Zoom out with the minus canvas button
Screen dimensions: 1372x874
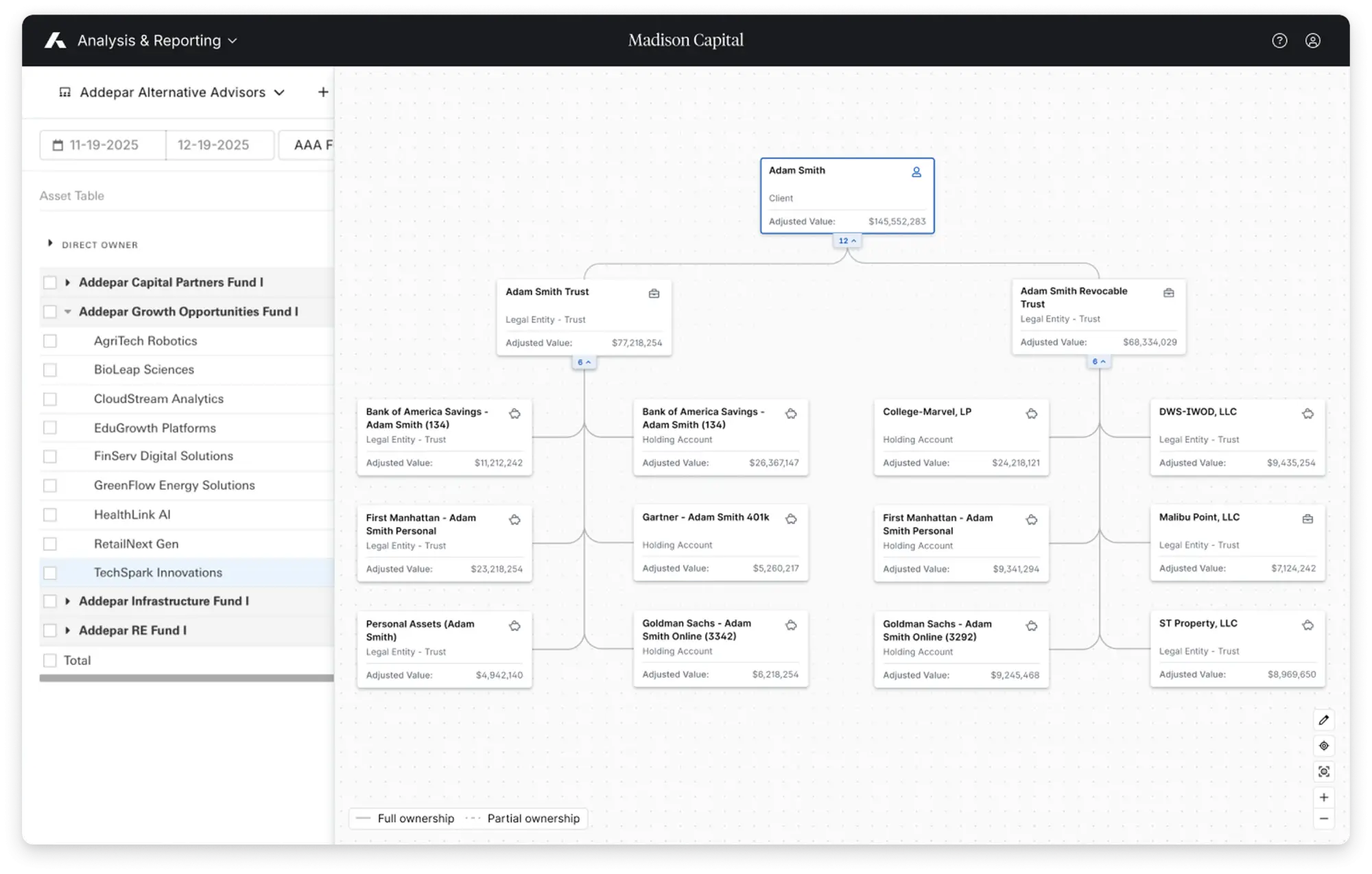point(1323,818)
